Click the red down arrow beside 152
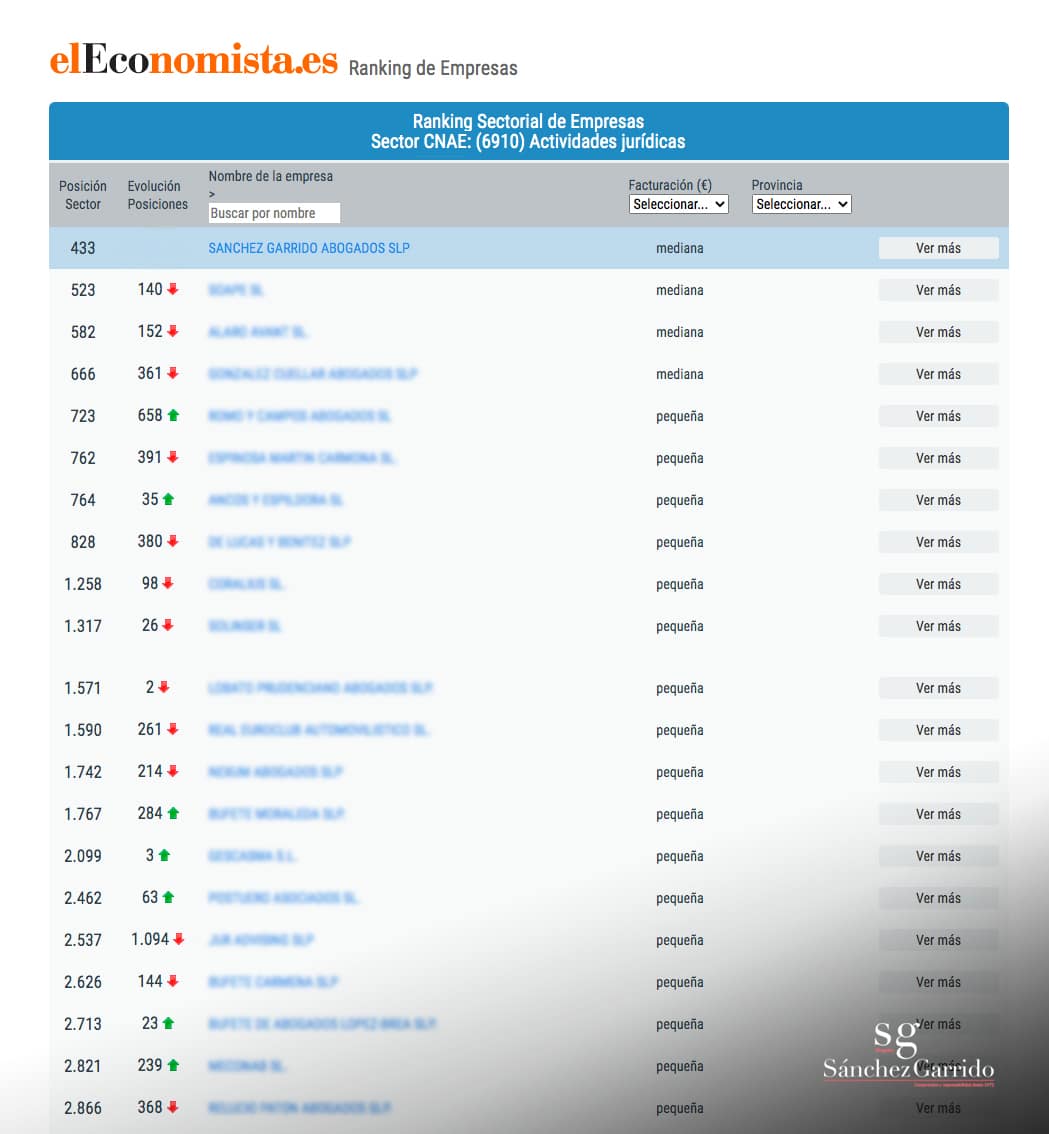This screenshot has width=1049, height=1134. tap(173, 331)
